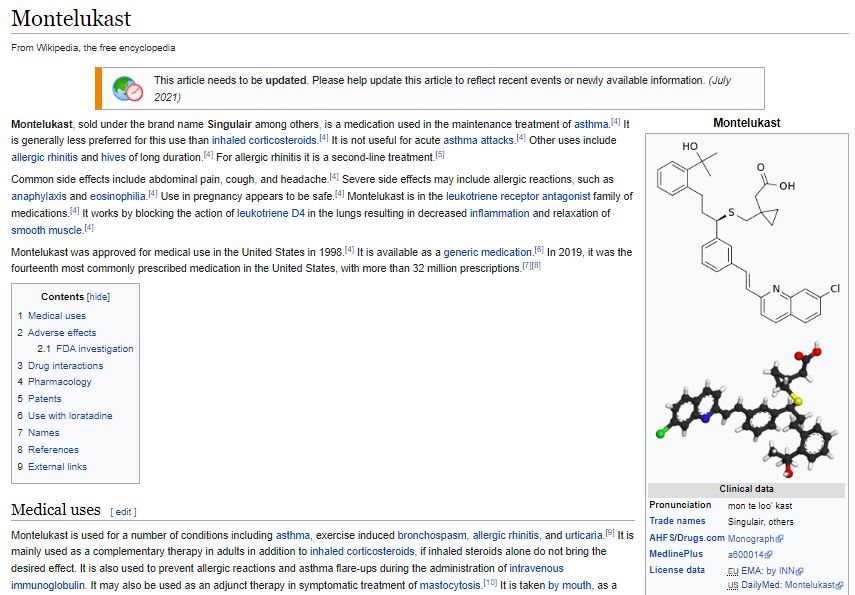This screenshot has width=855, height=595.
Task: Go to Use with loratadine section
Action: (x=70, y=416)
